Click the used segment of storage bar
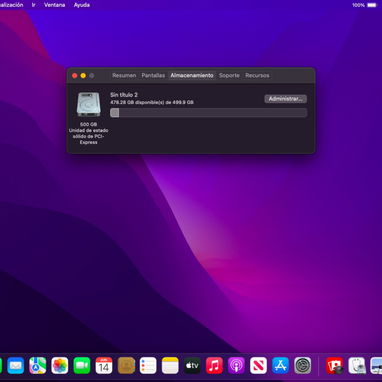The width and height of the screenshot is (382, 382). (115, 113)
